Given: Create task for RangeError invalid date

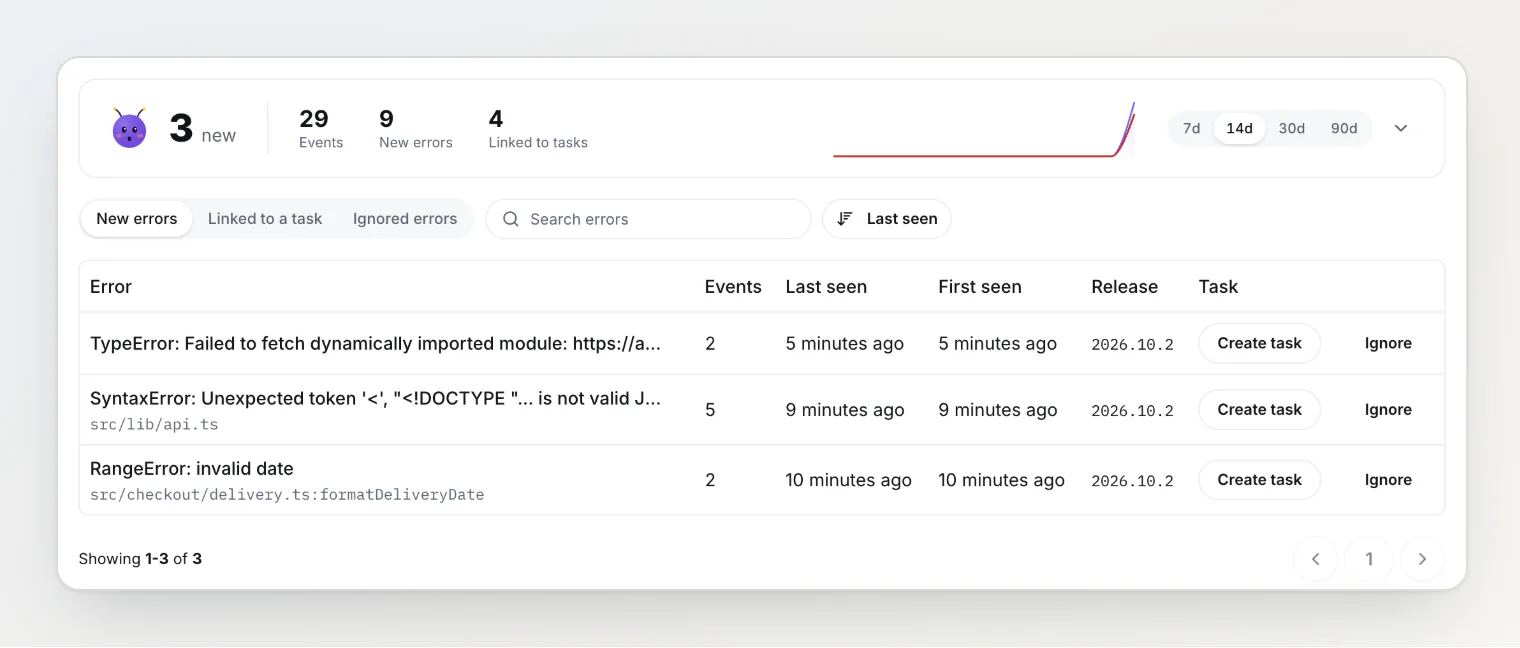Looking at the screenshot, I should point(1260,480).
